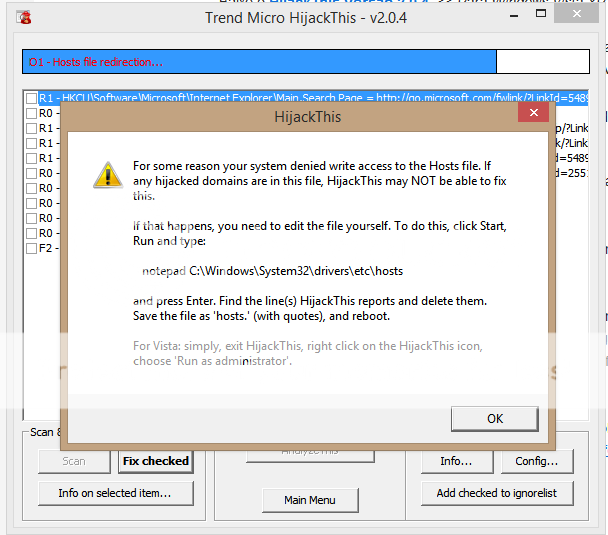Click the greyed-out Scan button

point(74,461)
